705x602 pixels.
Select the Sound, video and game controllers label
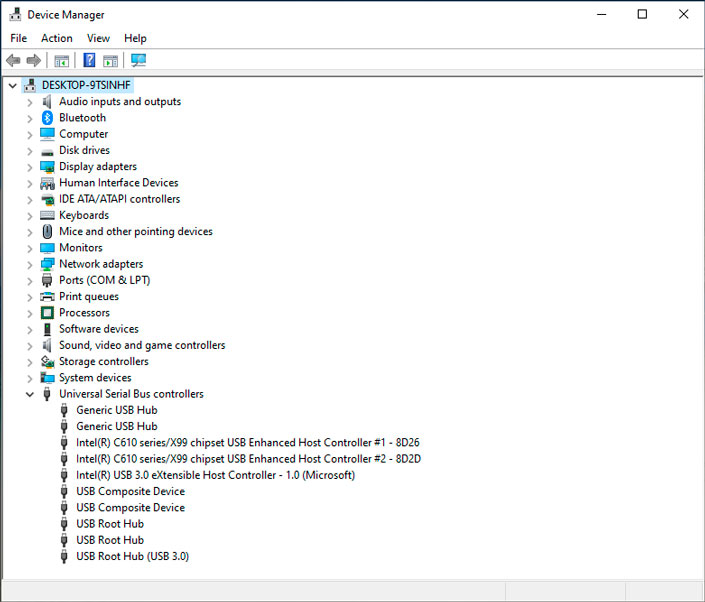[x=142, y=345]
